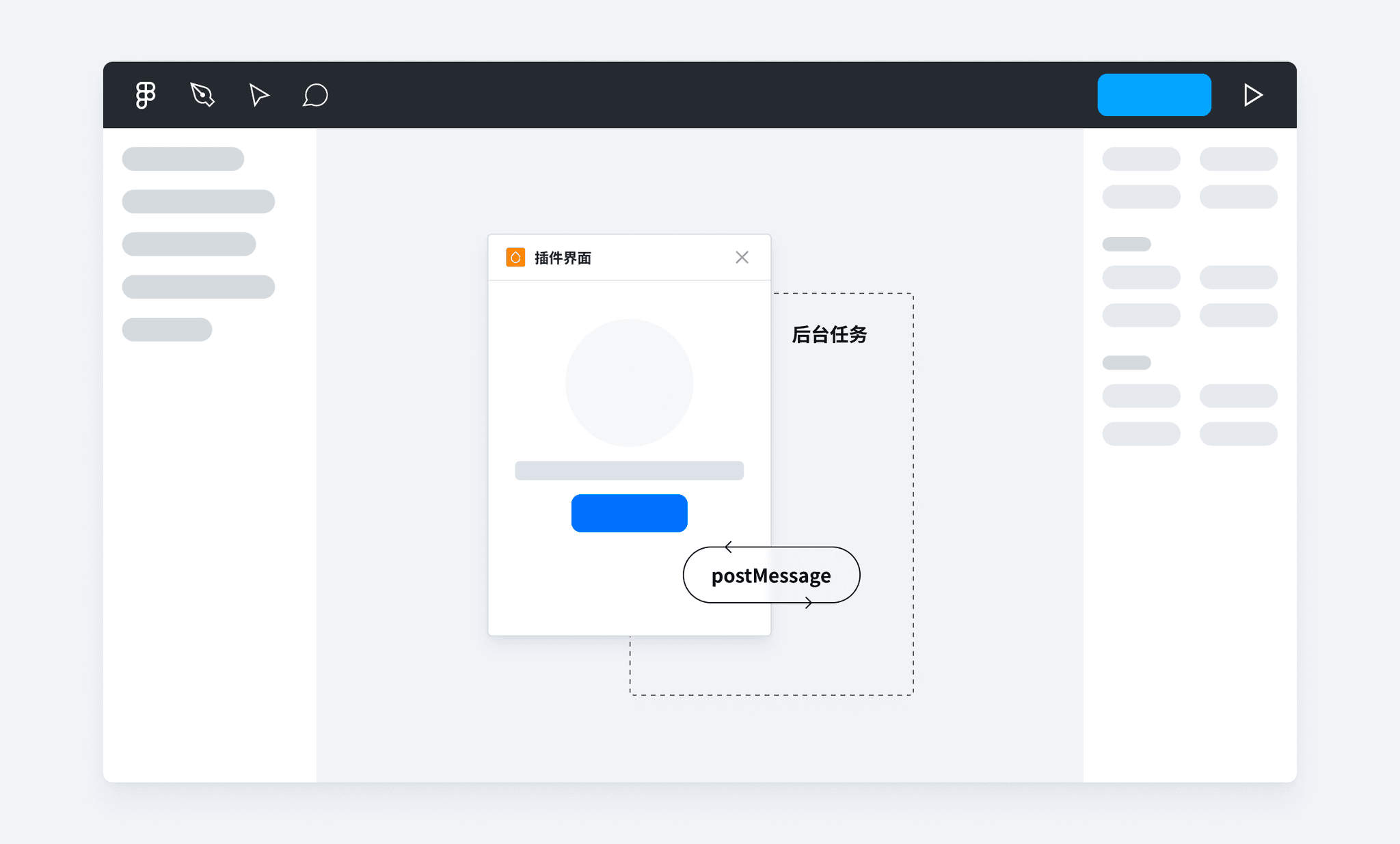Screen dimensions: 1400x844
Task: Click the top-left property field in right panel
Action: (1141, 159)
